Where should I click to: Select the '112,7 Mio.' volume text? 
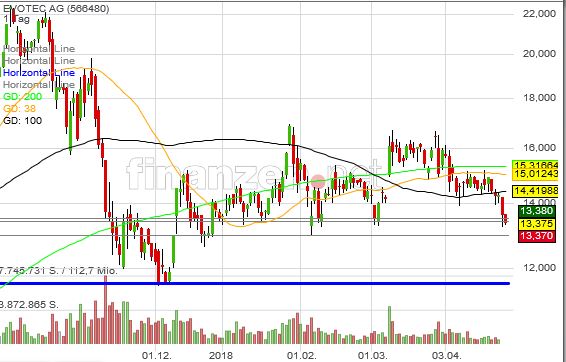pyautogui.click(x=92, y=271)
